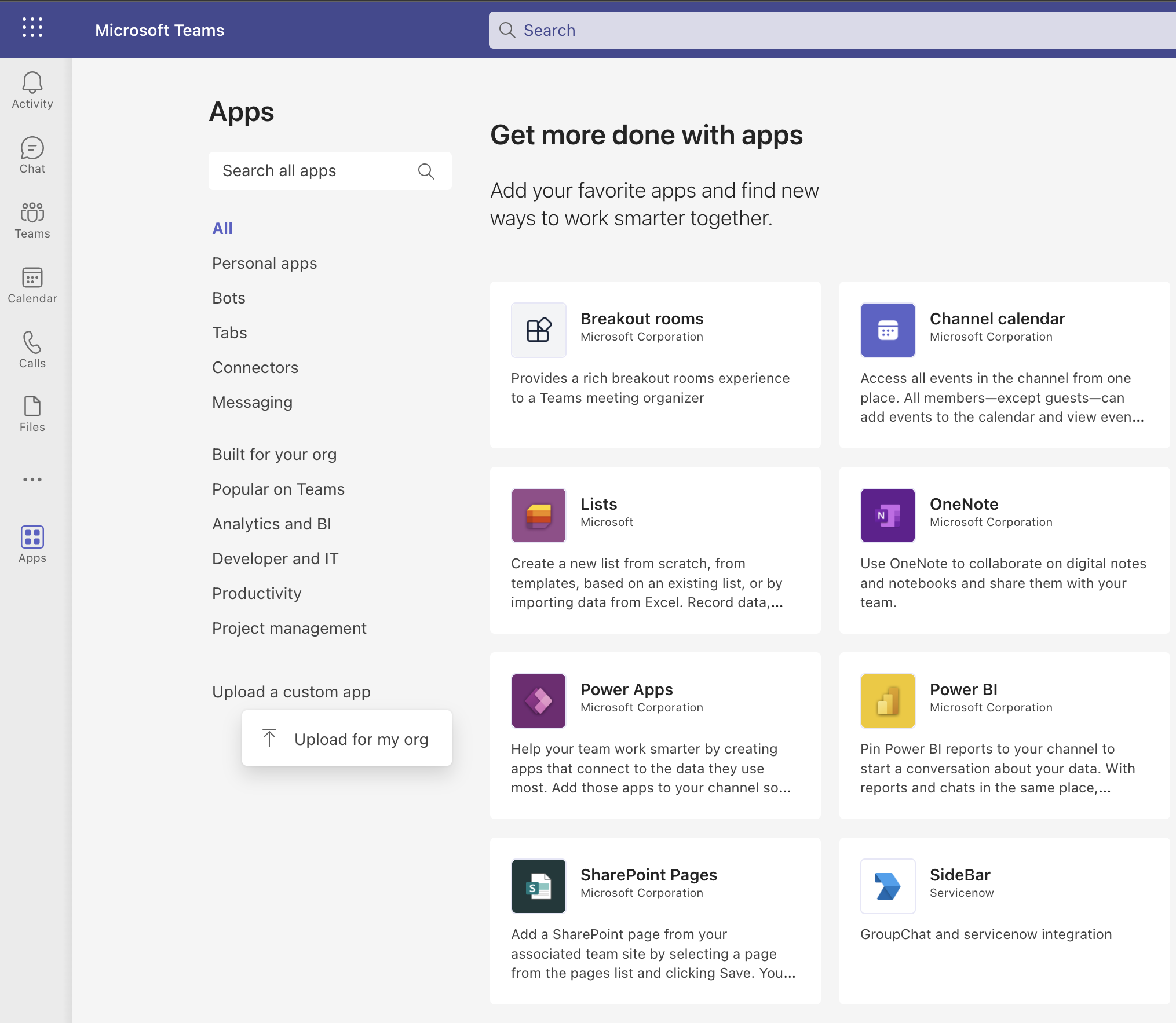The height and width of the screenshot is (1023, 1176).
Task: Filter by Personal apps
Action: (265, 264)
